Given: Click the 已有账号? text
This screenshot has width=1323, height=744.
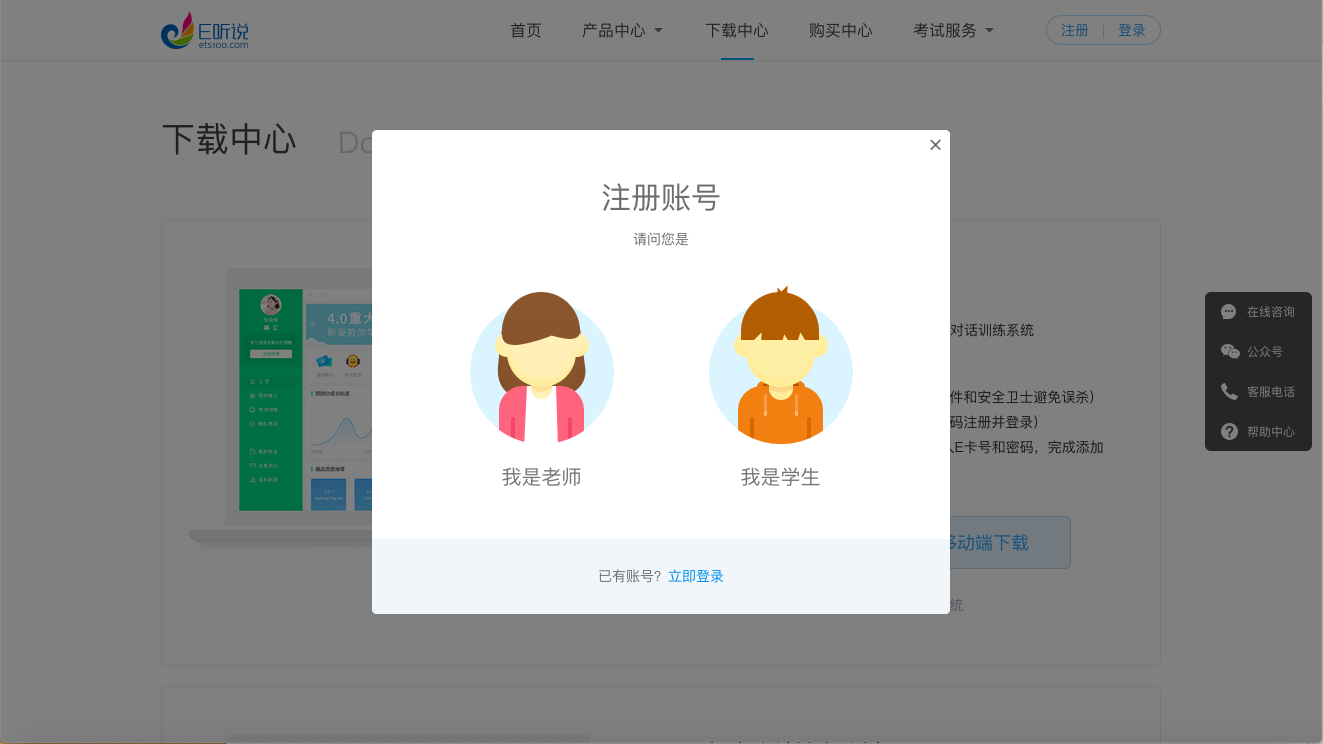Looking at the screenshot, I should click(x=630, y=576).
